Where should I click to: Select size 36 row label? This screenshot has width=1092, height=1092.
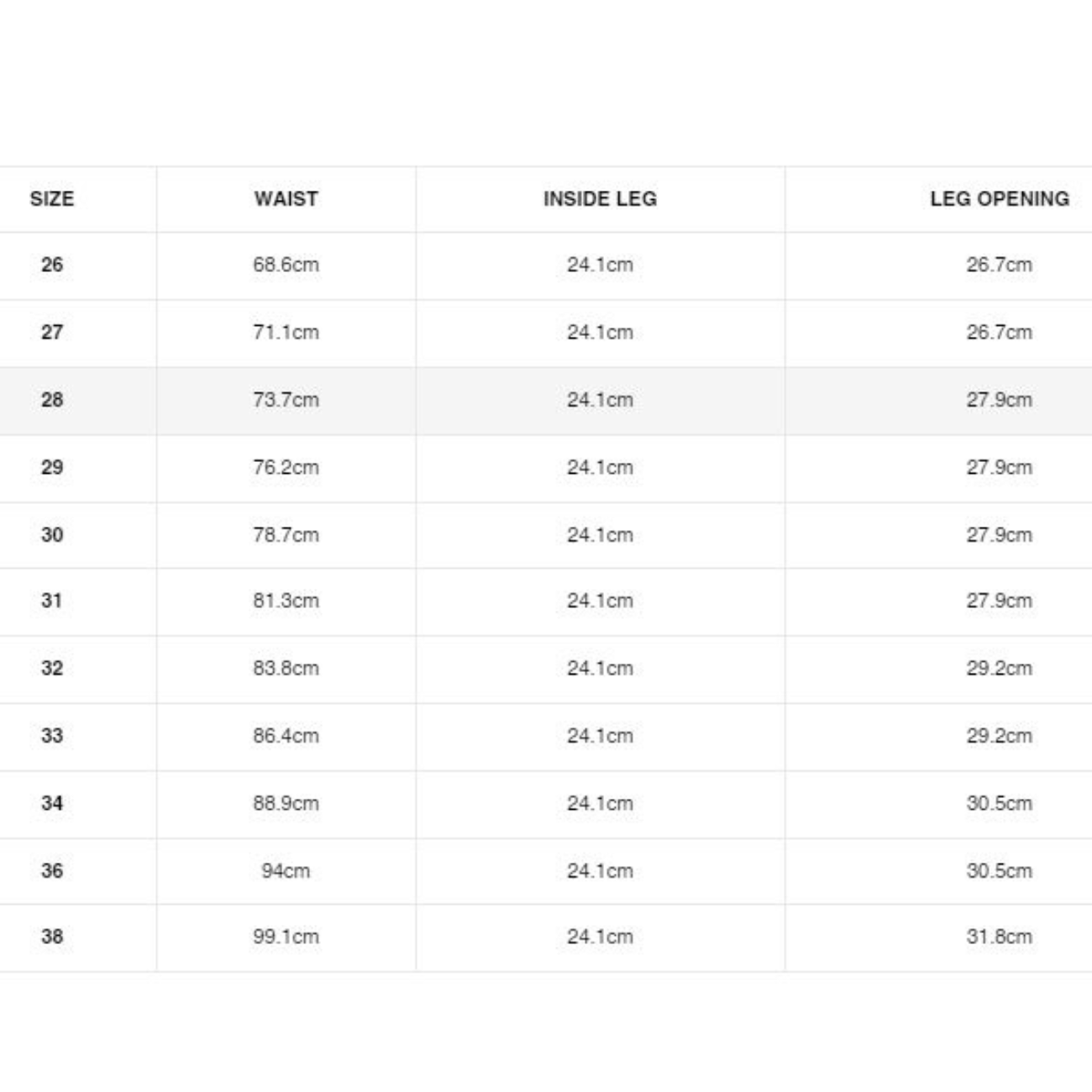(x=52, y=870)
